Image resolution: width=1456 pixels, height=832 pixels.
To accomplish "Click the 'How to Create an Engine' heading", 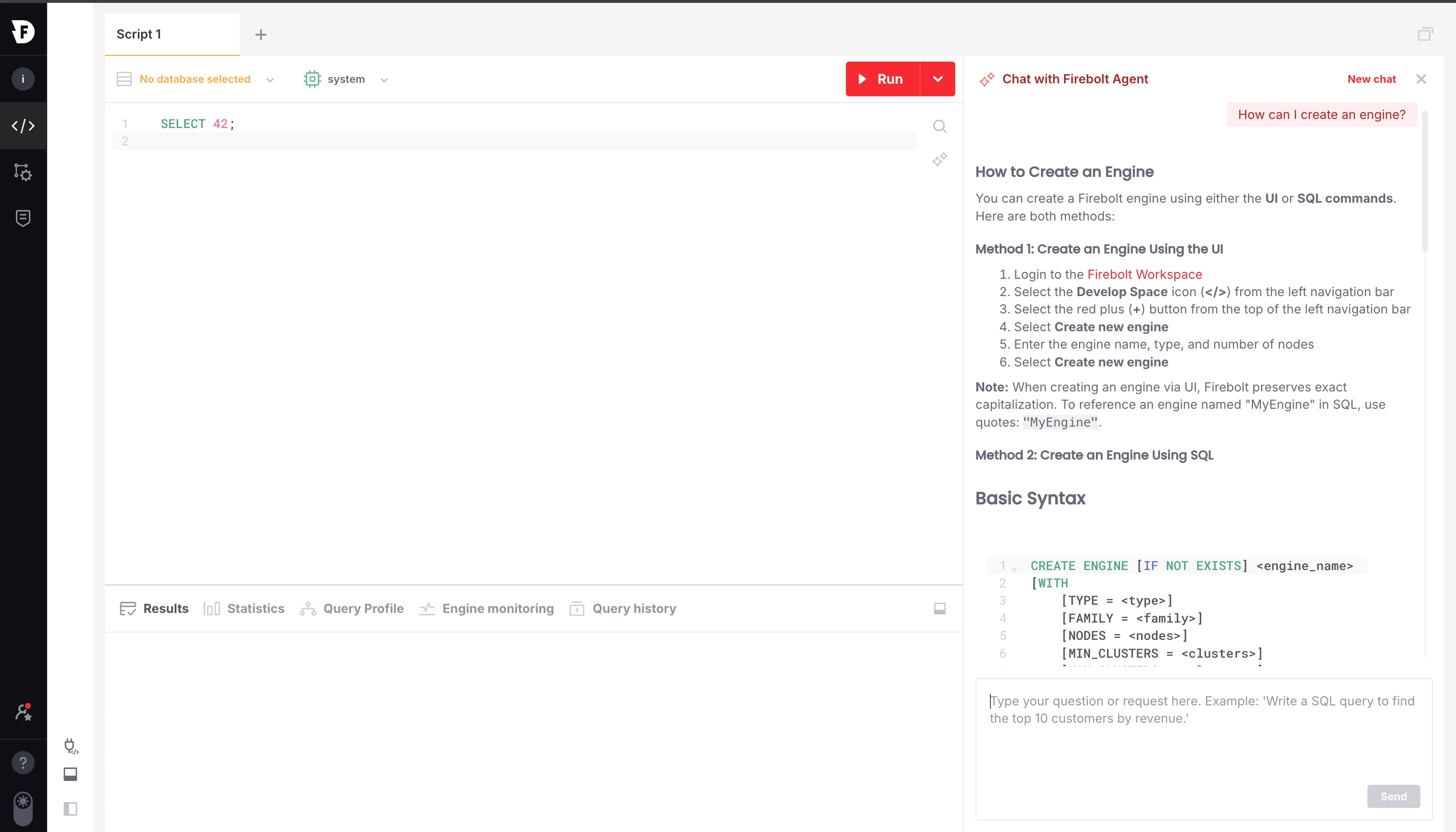I will coord(1065,172).
